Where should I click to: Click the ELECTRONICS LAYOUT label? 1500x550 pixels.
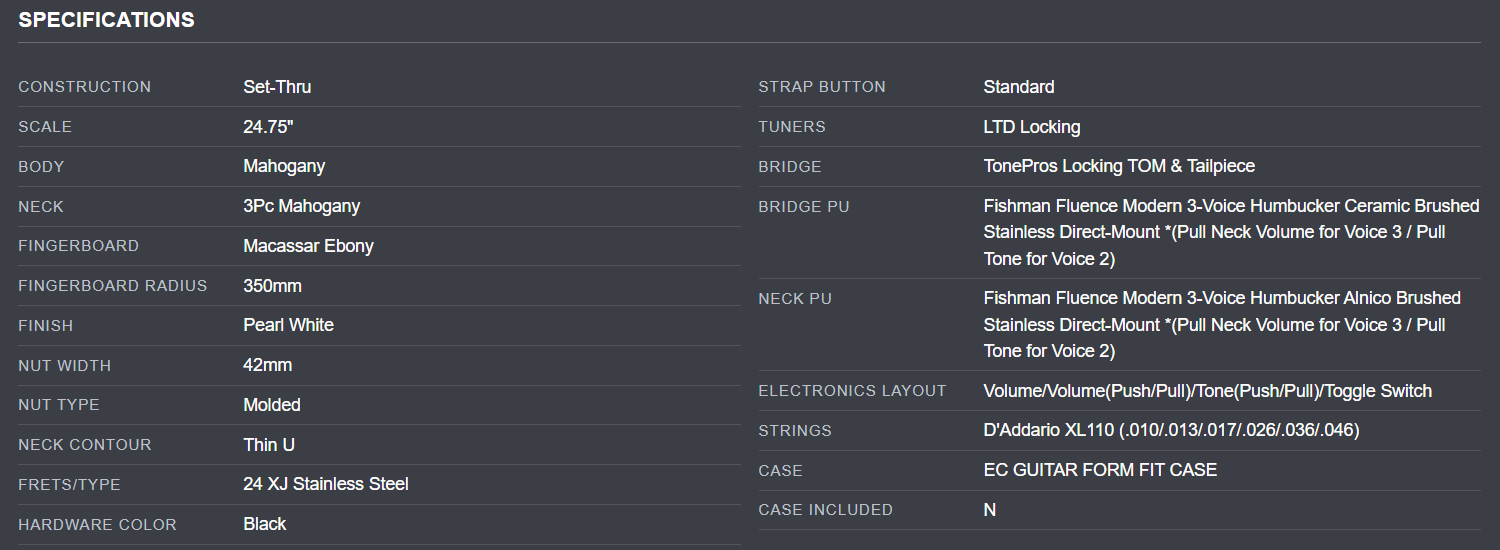[x=852, y=391]
